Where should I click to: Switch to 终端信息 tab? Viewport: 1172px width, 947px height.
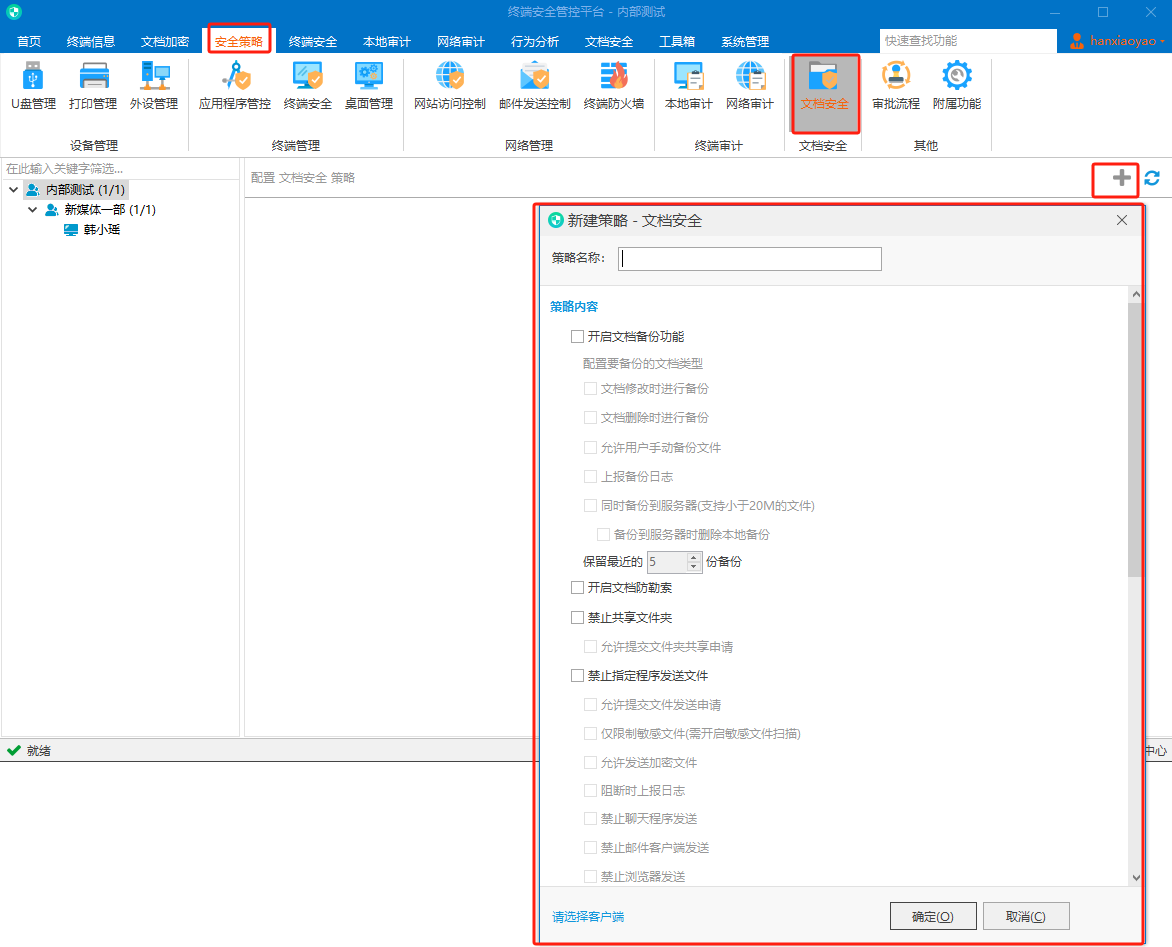coord(90,42)
